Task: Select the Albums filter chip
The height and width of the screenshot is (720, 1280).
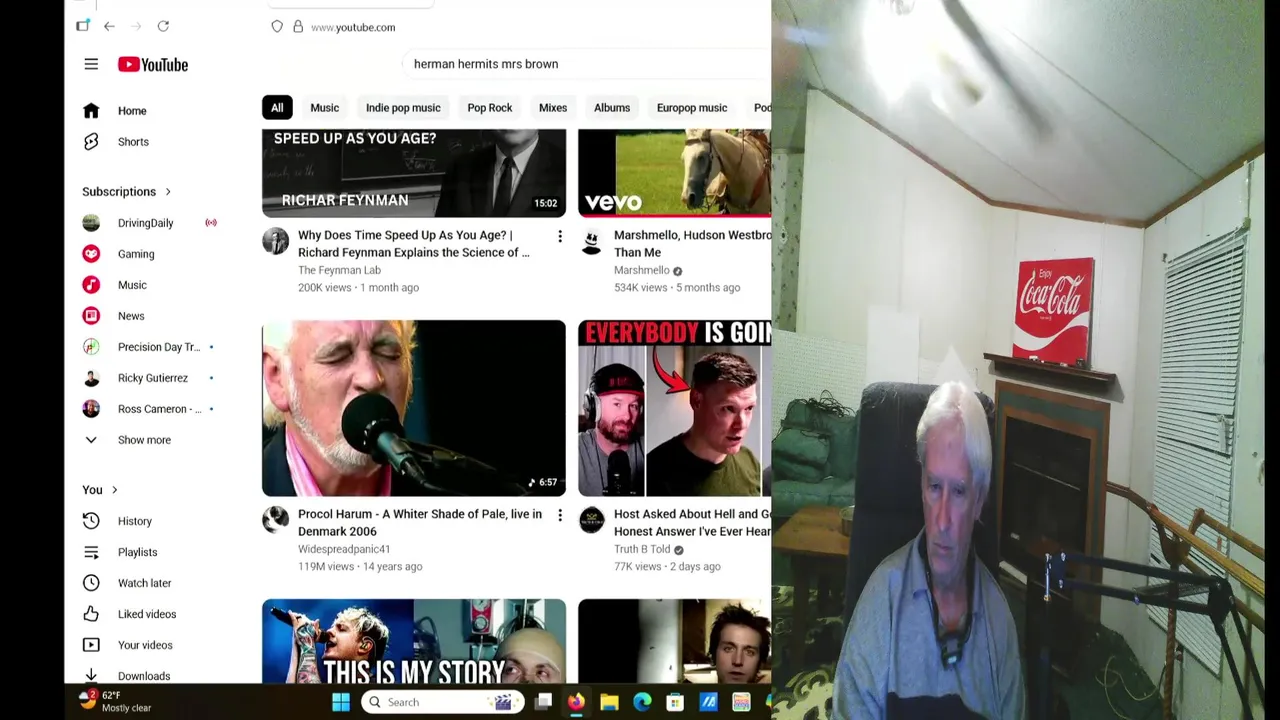Action: coord(612,108)
